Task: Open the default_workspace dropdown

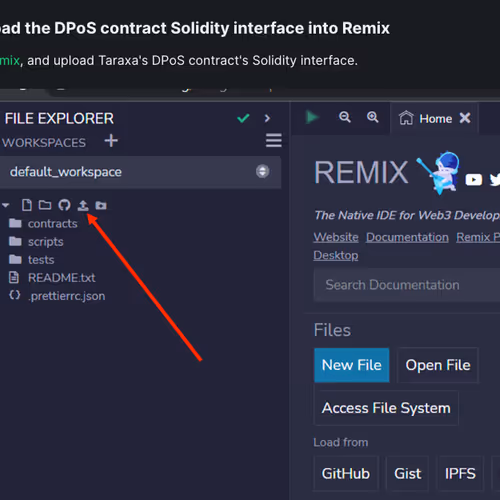Action: (x=140, y=172)
